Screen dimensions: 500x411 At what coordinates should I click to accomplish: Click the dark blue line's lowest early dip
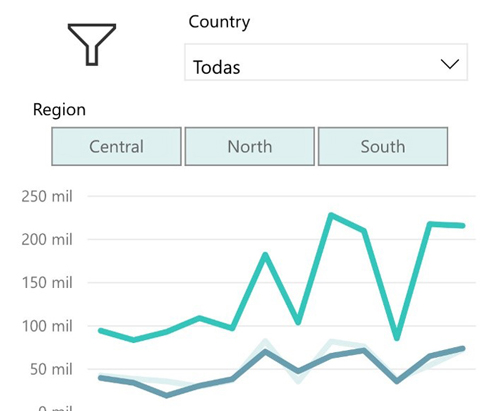tap(167, 396)
